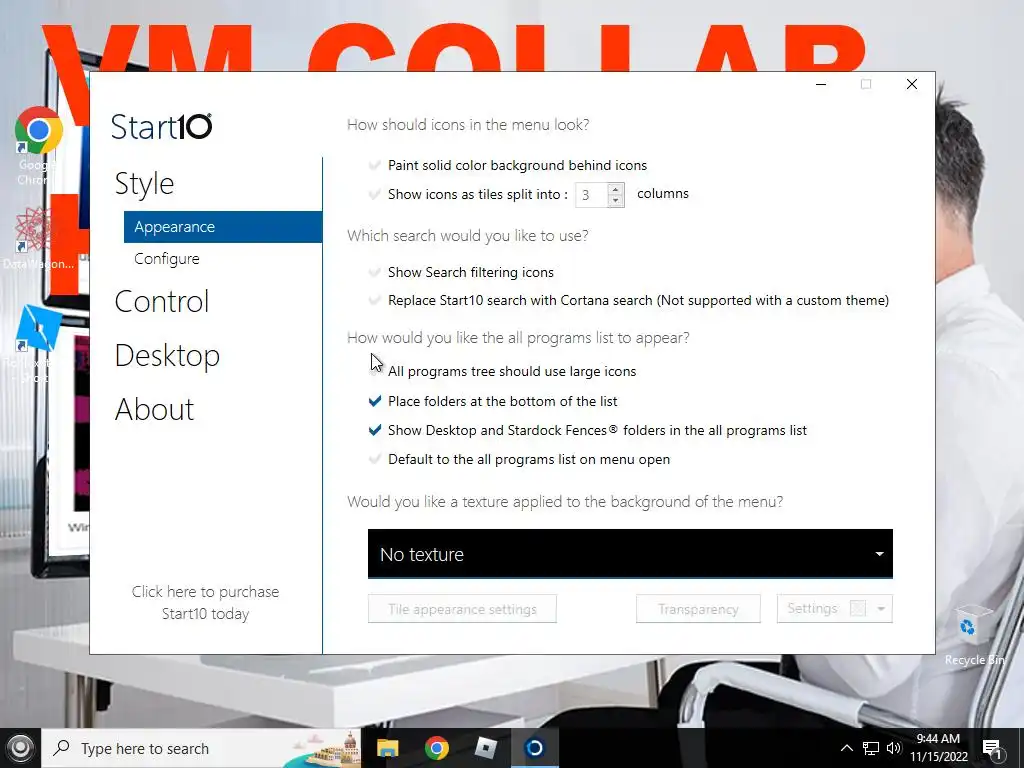Viewport: 1024px width, 768px height.
Task: Click the Type here to search box
Action: click(201, 748)
